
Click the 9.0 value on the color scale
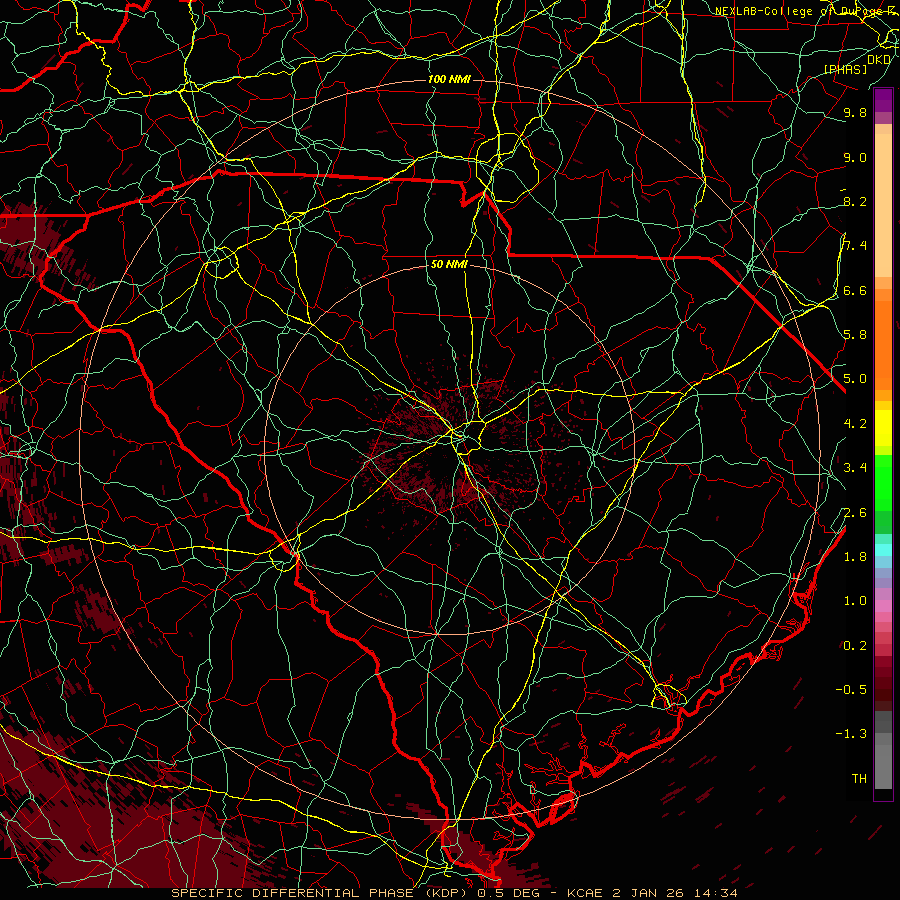pyautogui.click(x=855, y=157)
